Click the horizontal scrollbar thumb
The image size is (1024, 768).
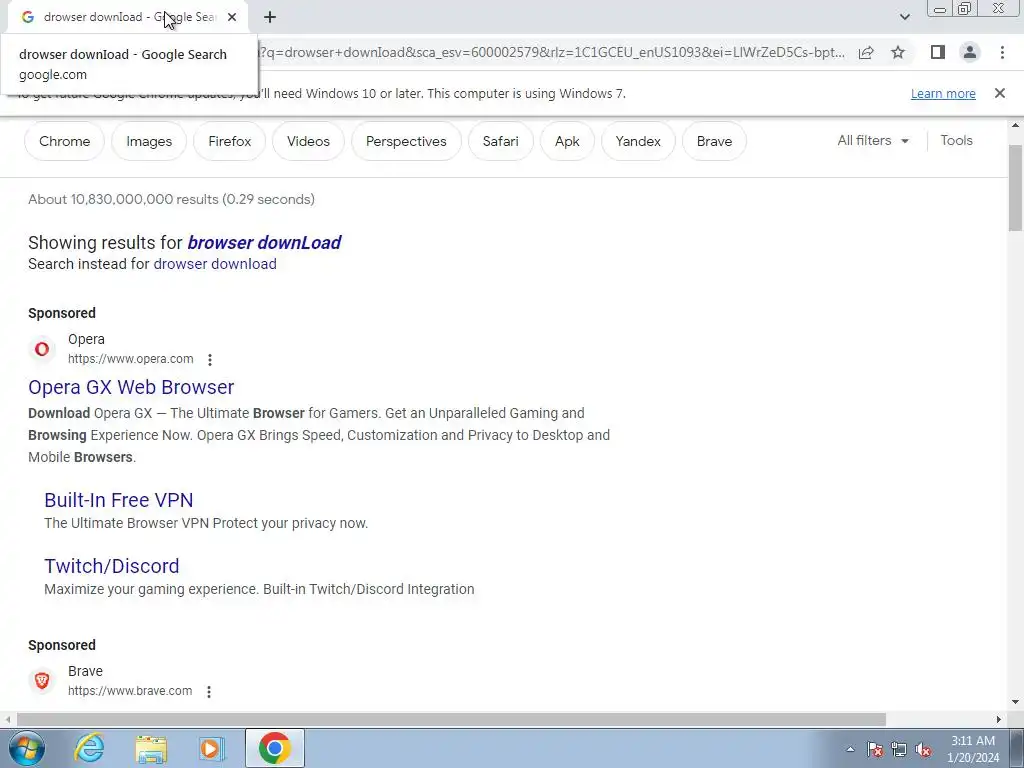tap(451, 720)
